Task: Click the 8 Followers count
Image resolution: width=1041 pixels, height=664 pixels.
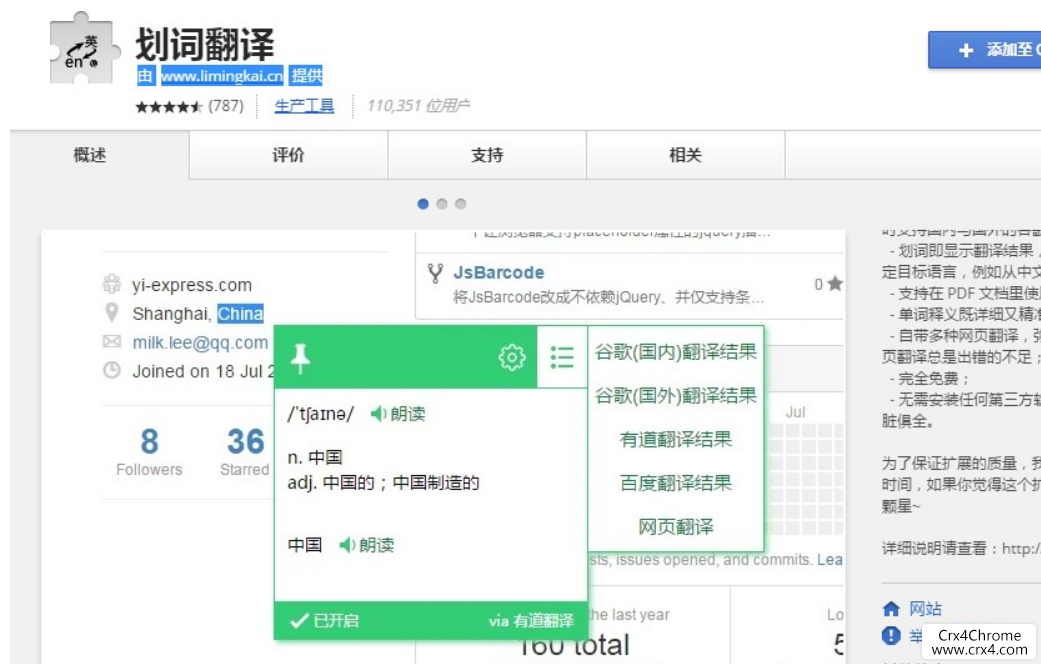Action: click(x=149, y=452)
